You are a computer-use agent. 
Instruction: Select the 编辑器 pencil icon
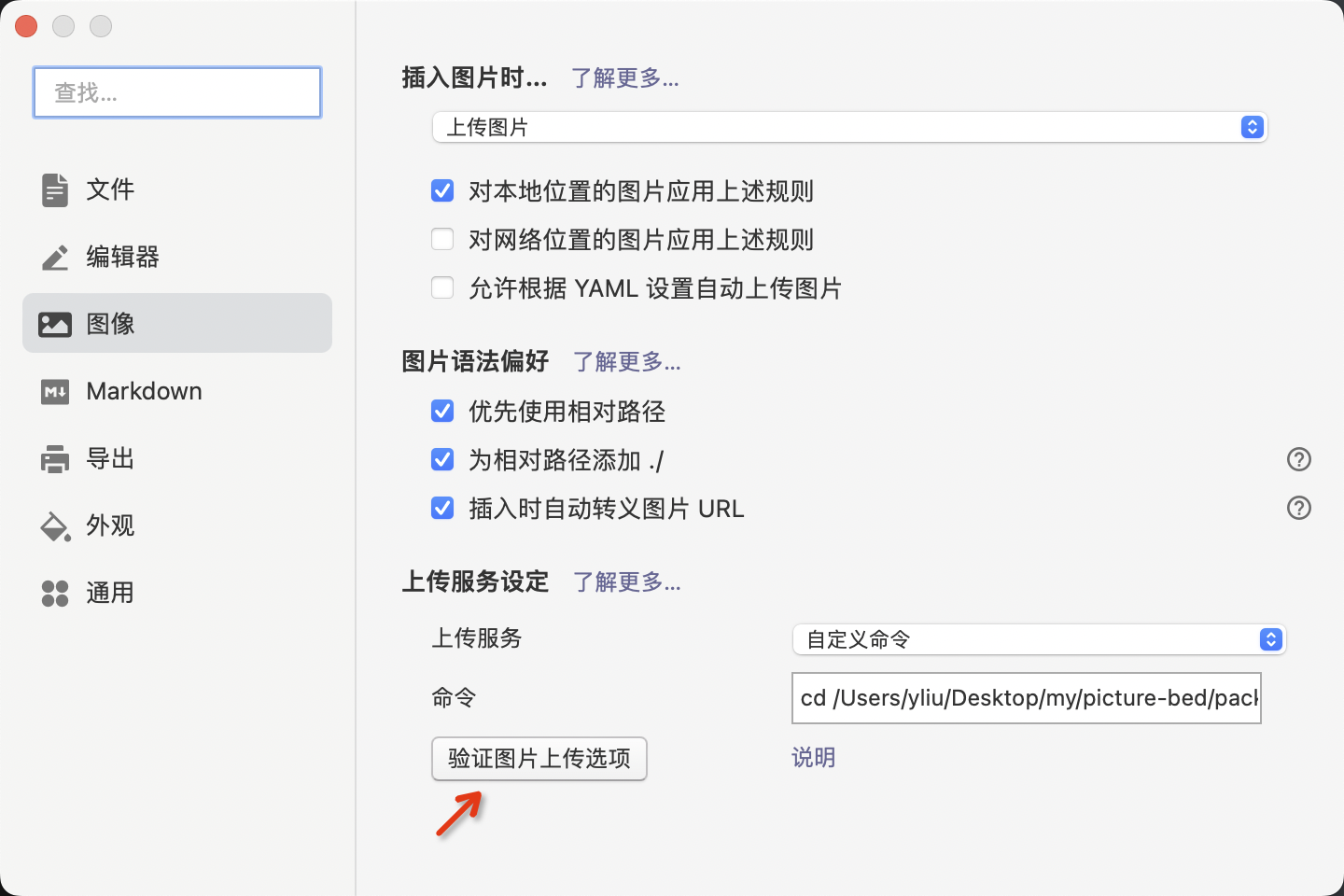point(54,257)
